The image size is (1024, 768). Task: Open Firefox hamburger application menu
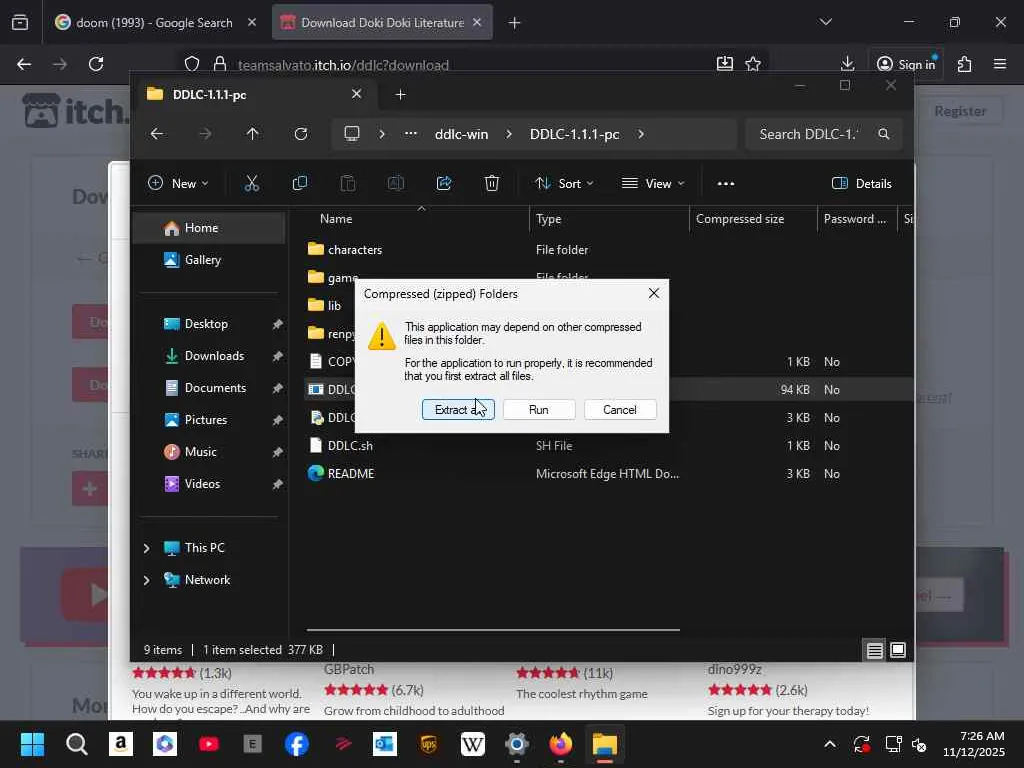[1000, 64]
